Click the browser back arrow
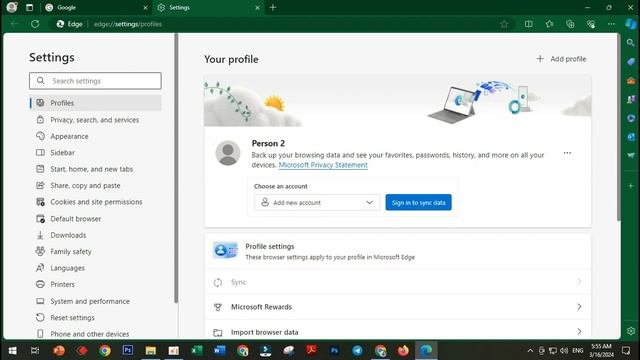 click(x=15, y=24)
